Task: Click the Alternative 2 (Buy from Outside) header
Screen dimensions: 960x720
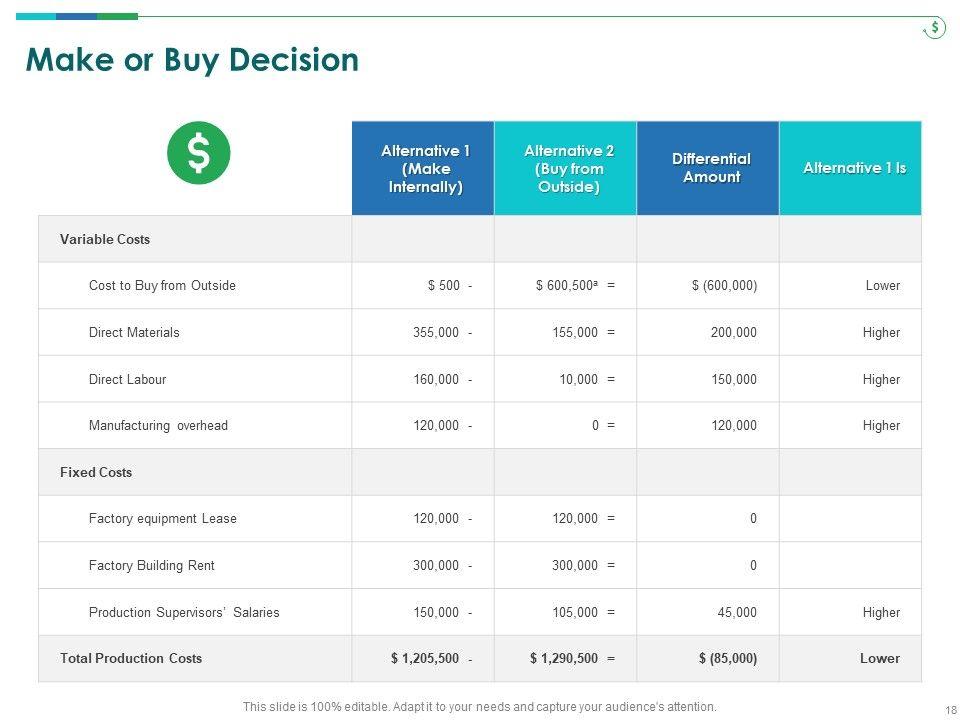Action: click(568, 168)
